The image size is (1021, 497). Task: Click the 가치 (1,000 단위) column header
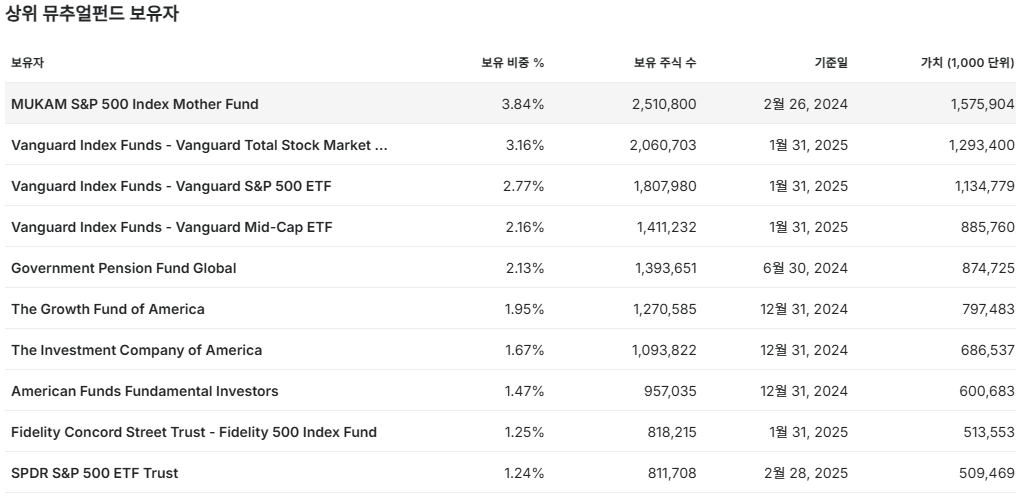point(968,63)
